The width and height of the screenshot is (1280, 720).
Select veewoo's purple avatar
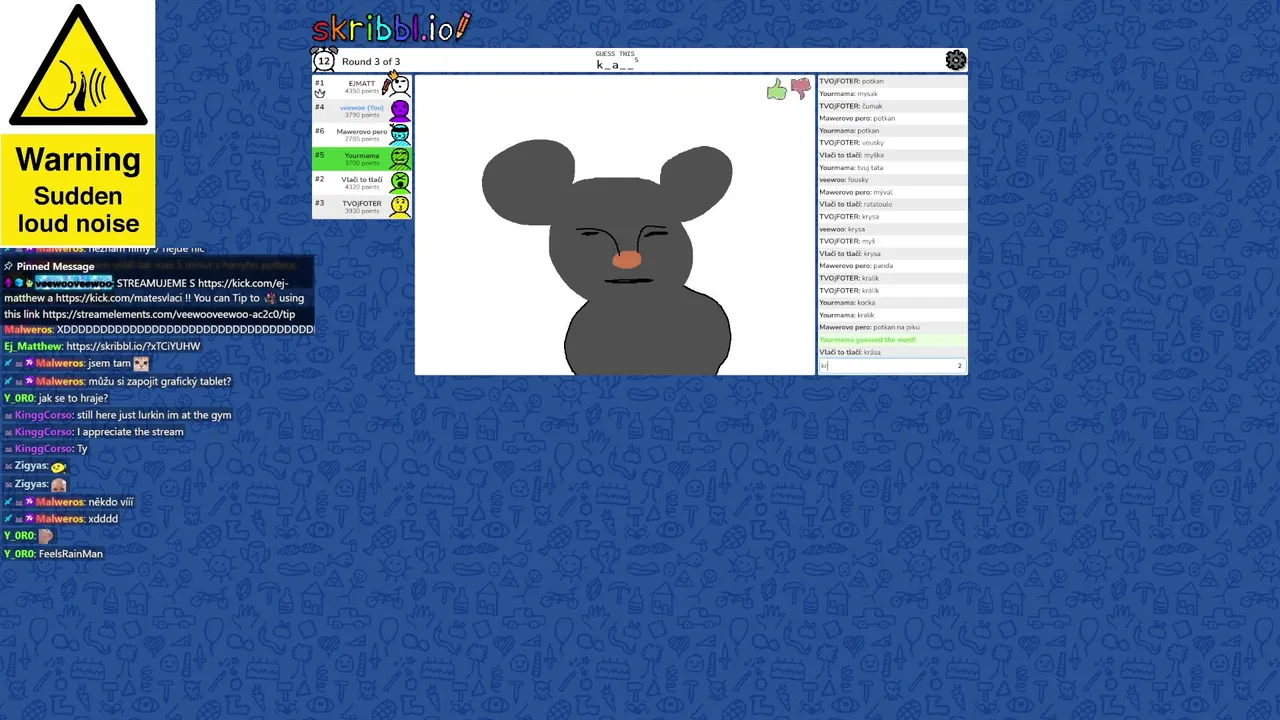[x=400, y=110]
